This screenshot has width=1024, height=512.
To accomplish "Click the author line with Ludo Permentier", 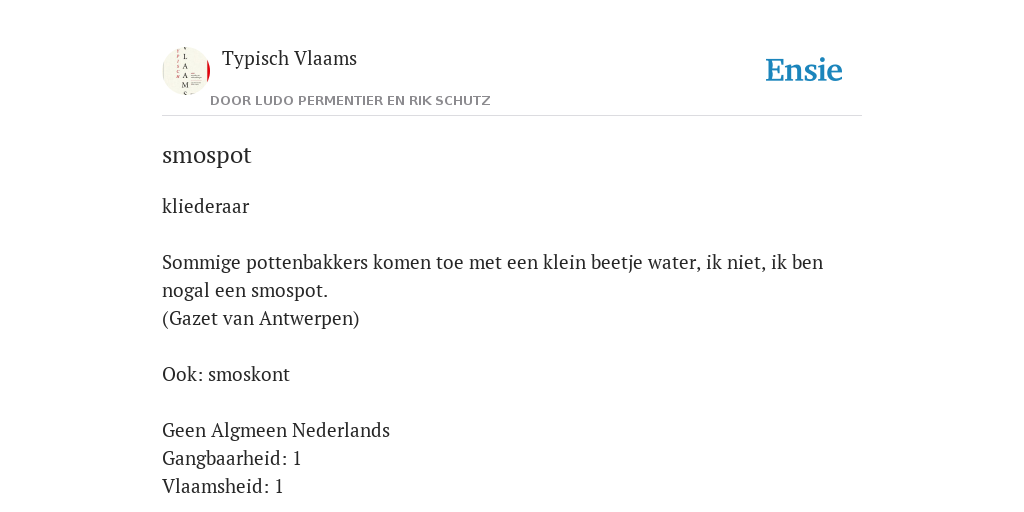I will 350,101.
